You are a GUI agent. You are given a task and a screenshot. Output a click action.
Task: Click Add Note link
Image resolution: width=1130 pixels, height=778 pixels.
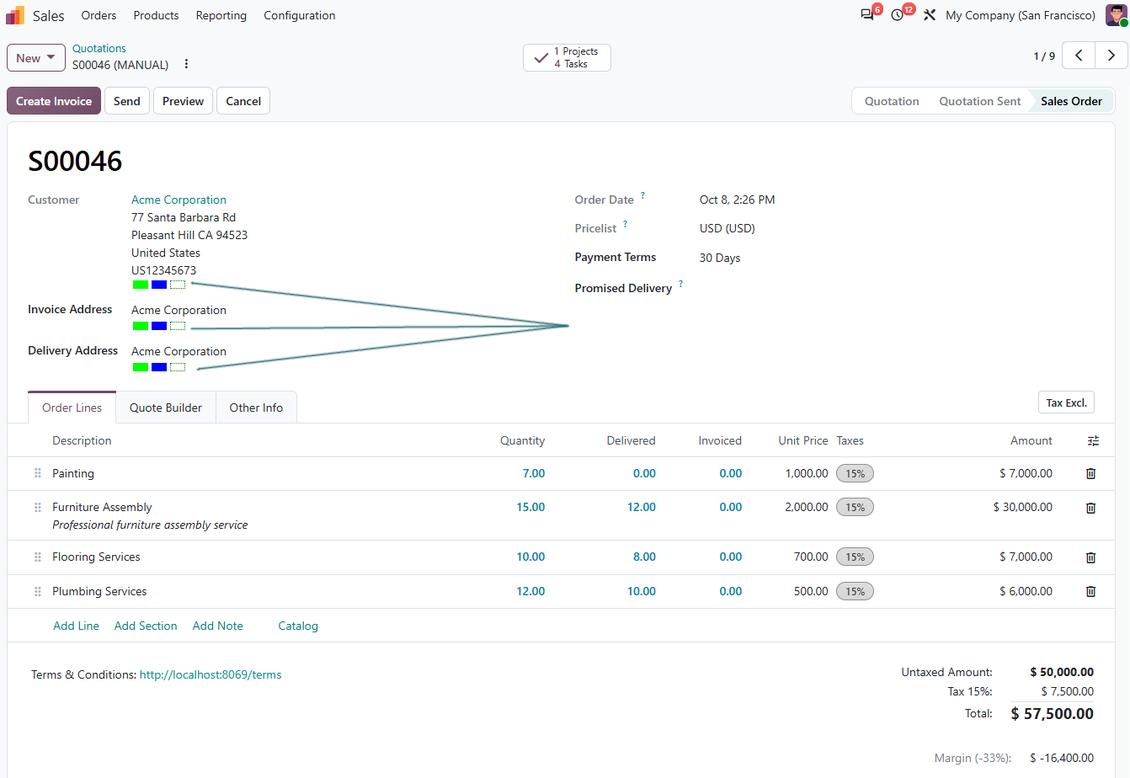(x=218, y=626)
